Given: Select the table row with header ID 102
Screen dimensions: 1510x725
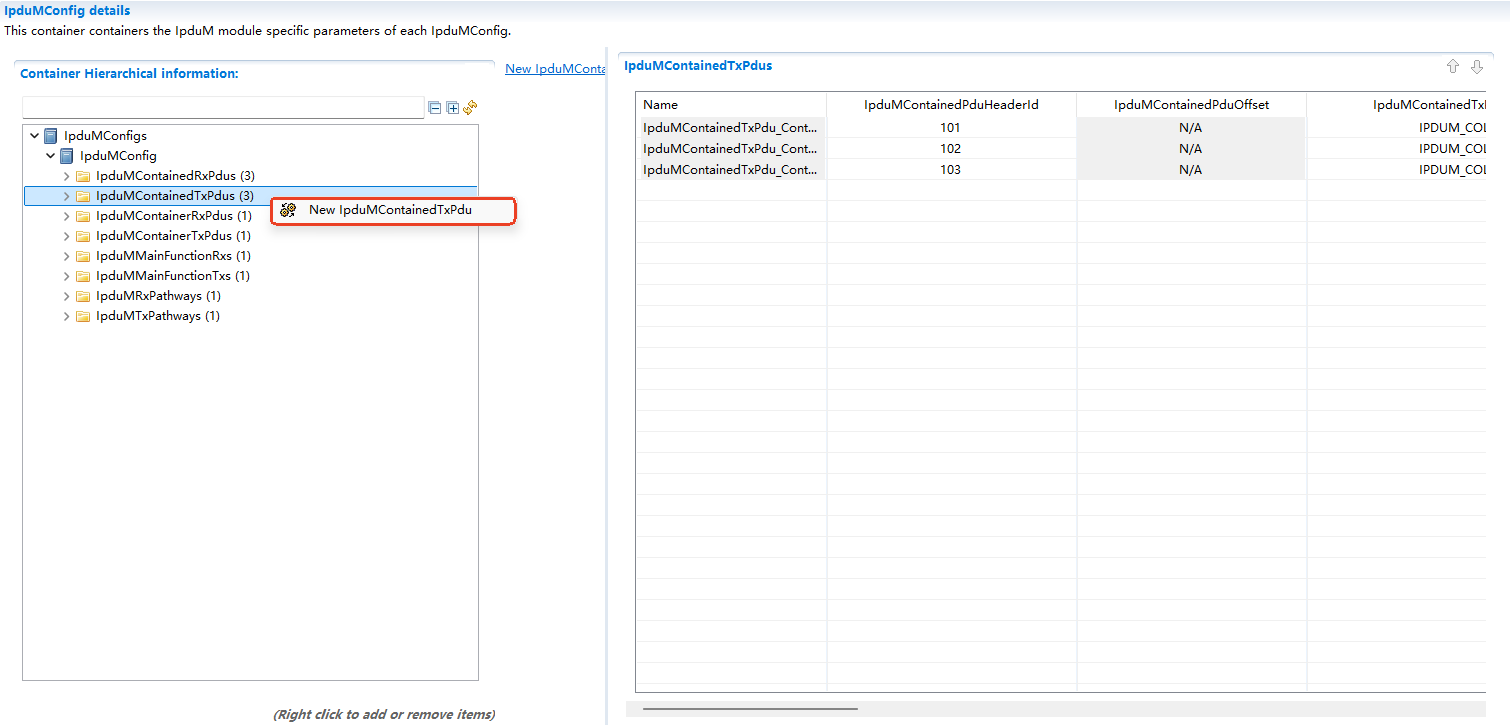Looking at the screenshot, I should pos(950,149).
